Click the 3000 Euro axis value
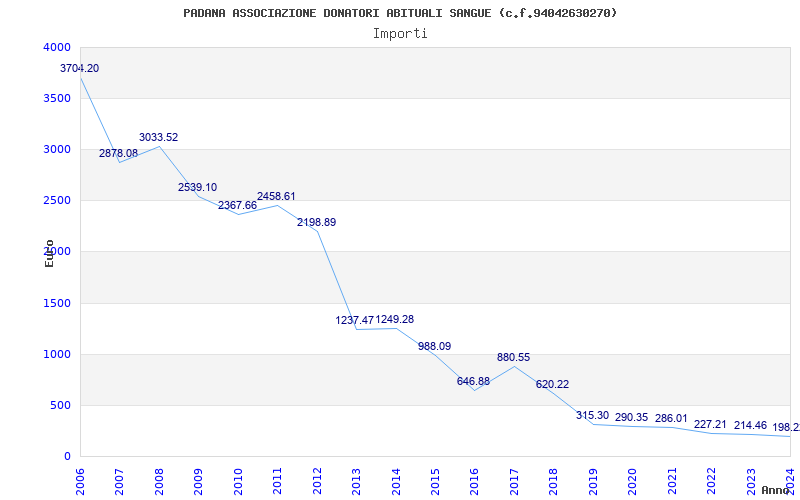Viewport: 800px width, 500px height. point(58,149)
